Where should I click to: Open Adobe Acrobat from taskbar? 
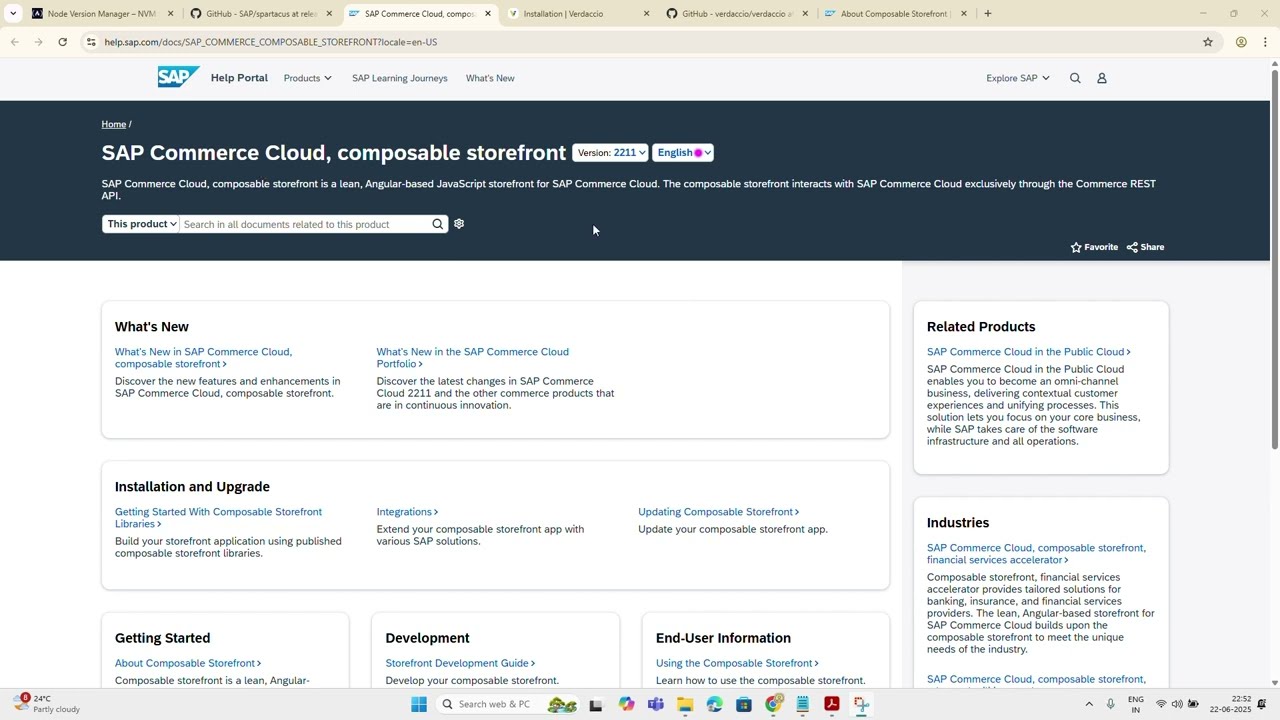(831, 705)
